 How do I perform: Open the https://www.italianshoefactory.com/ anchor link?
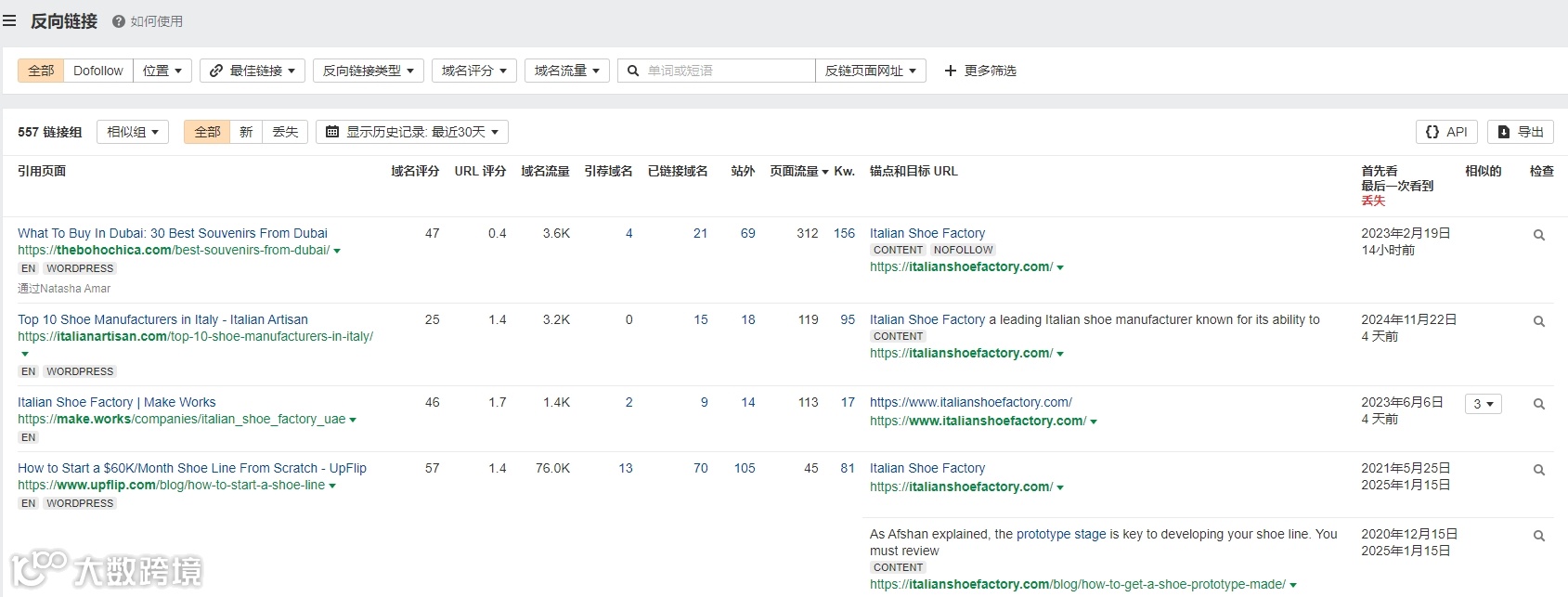(971, 402)
